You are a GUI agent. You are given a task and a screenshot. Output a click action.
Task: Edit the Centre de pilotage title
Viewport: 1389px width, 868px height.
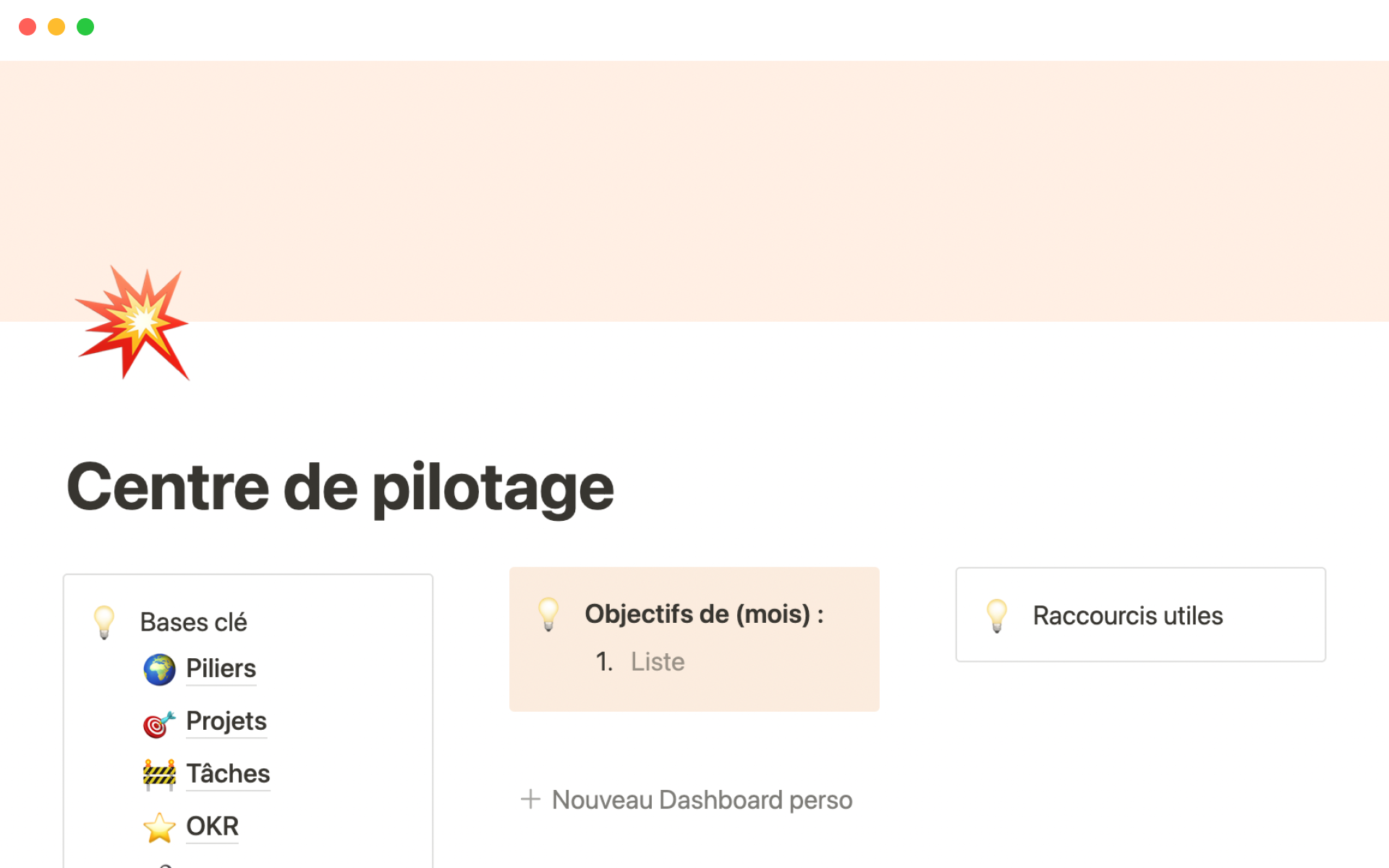[x=340, y=488]
